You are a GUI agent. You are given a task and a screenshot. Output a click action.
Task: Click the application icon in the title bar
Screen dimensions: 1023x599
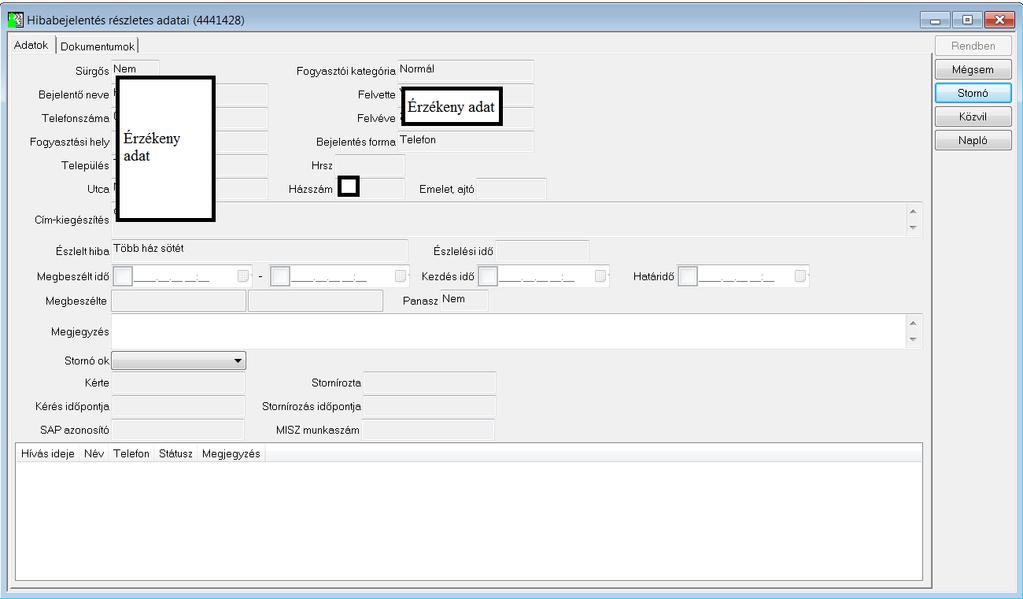point(16,20)
